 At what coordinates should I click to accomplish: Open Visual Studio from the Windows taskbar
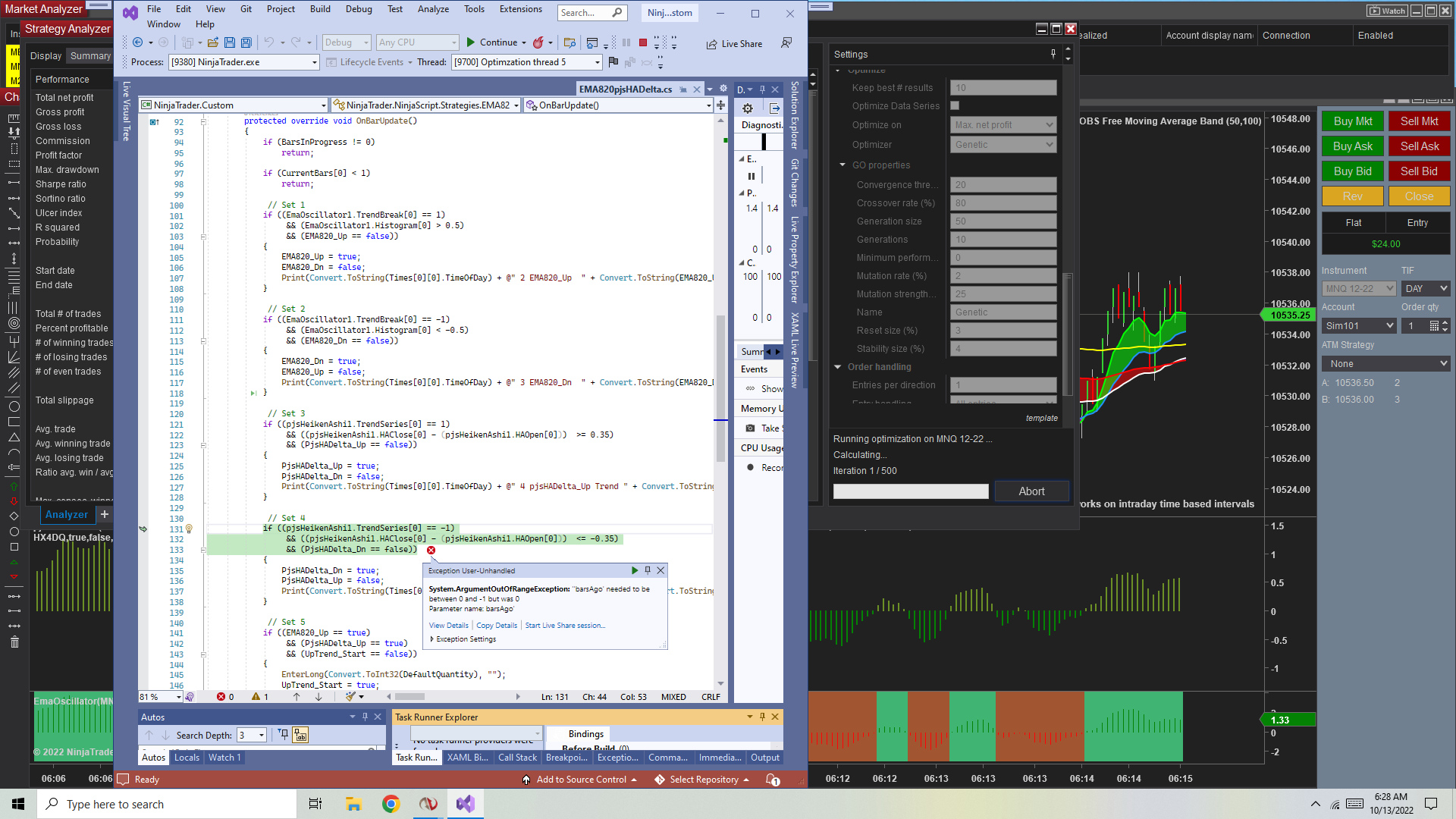[x=465, y=804]
